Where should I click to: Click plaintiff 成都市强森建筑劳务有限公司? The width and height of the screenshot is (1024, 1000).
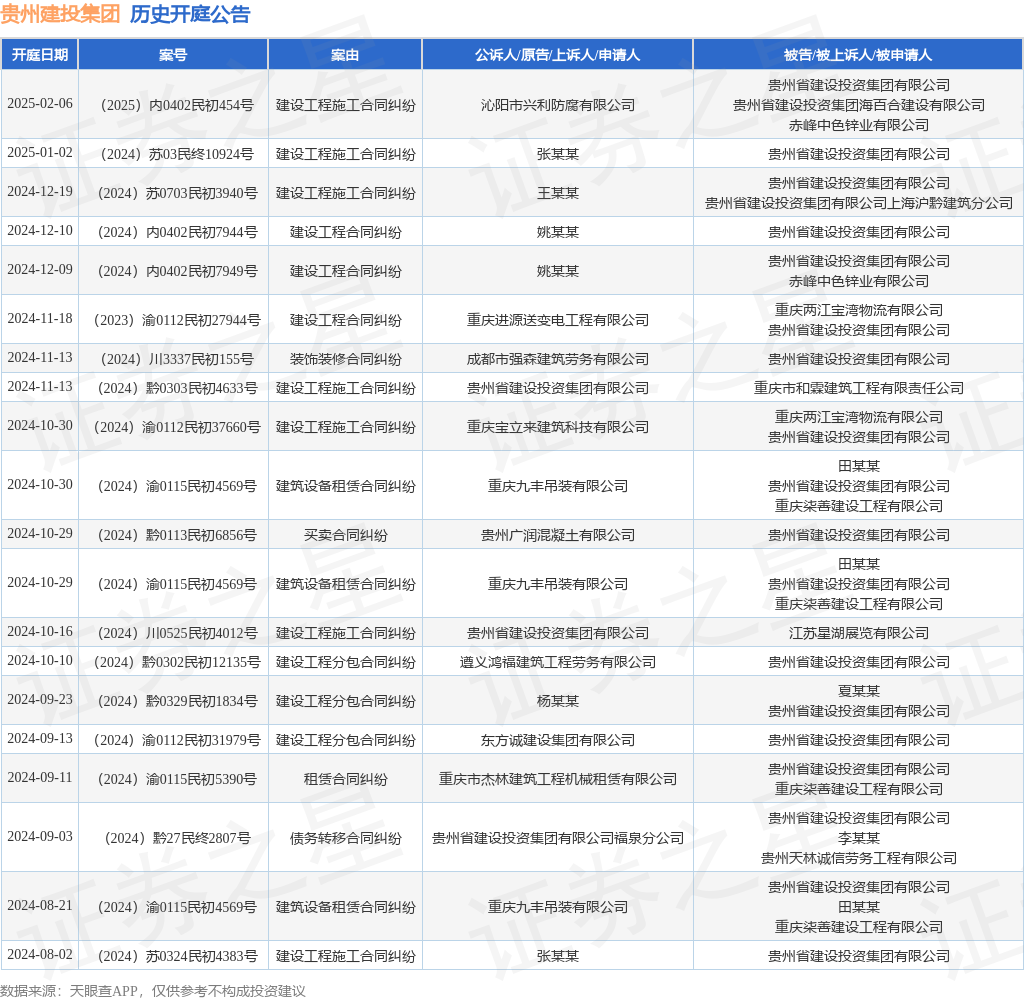(558, 359)
